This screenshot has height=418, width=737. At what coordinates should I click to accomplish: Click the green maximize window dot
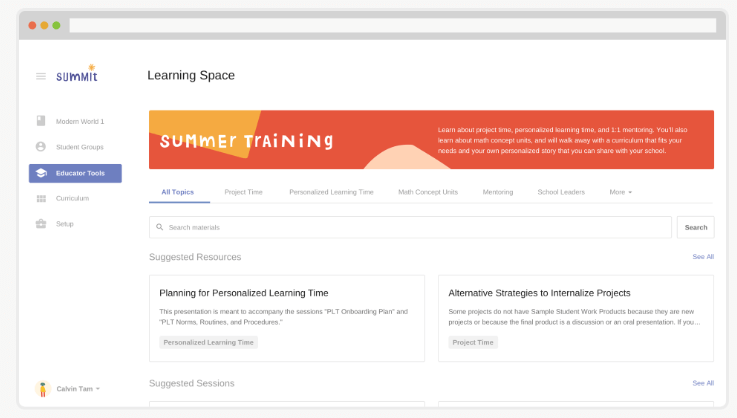pyautogui.click(x=56, y=25)
